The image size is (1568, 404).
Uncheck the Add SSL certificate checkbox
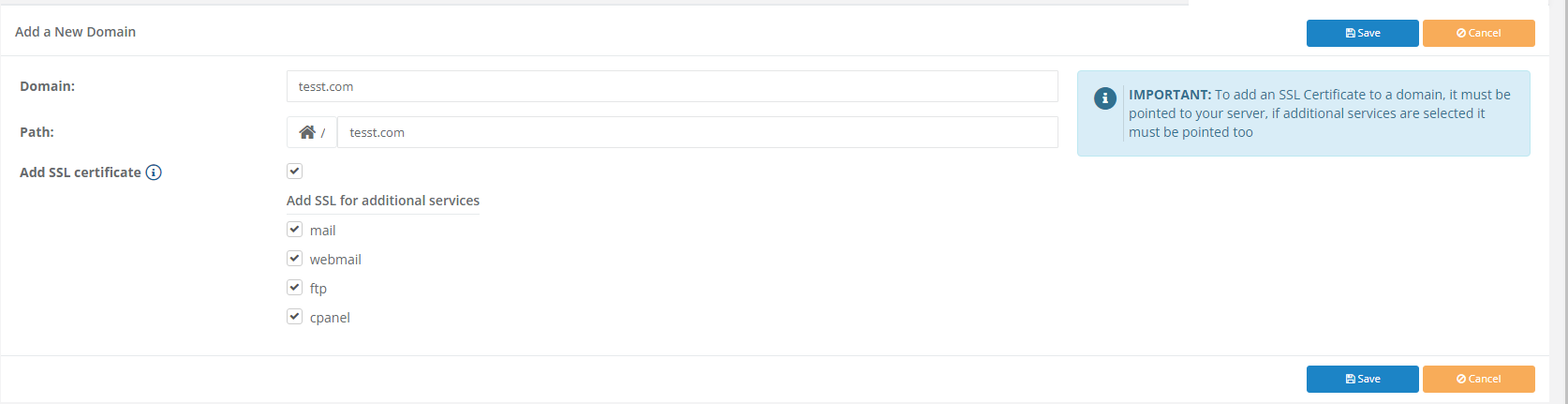pos(294,171)
